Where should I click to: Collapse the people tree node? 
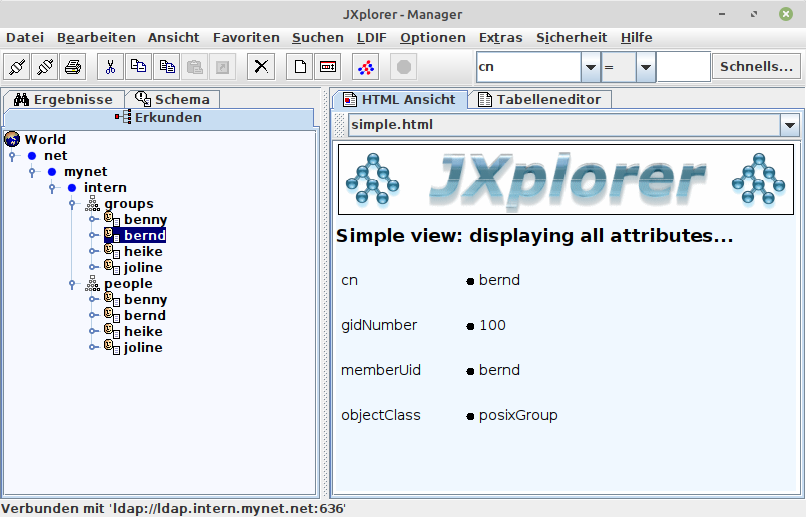pos(73,284)
